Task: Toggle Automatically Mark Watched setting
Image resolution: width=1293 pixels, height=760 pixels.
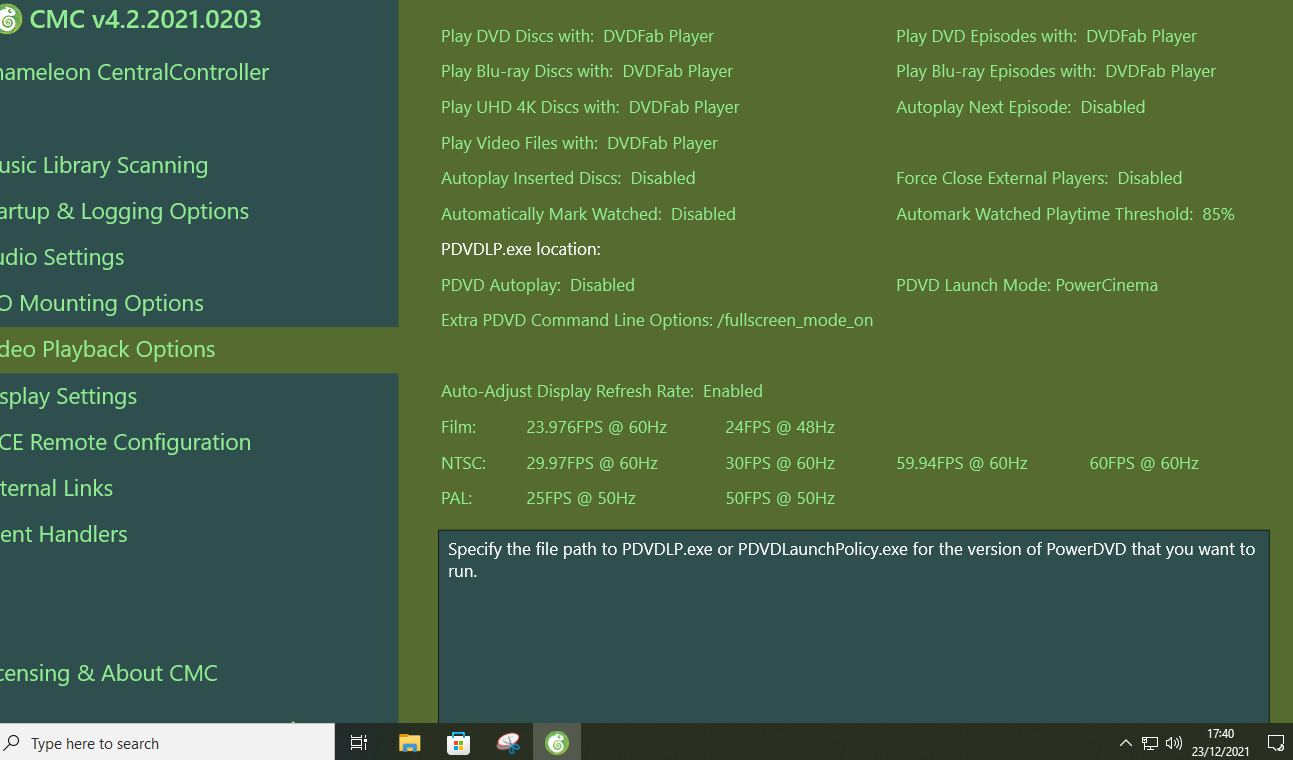Action: [x=588, y=214]
